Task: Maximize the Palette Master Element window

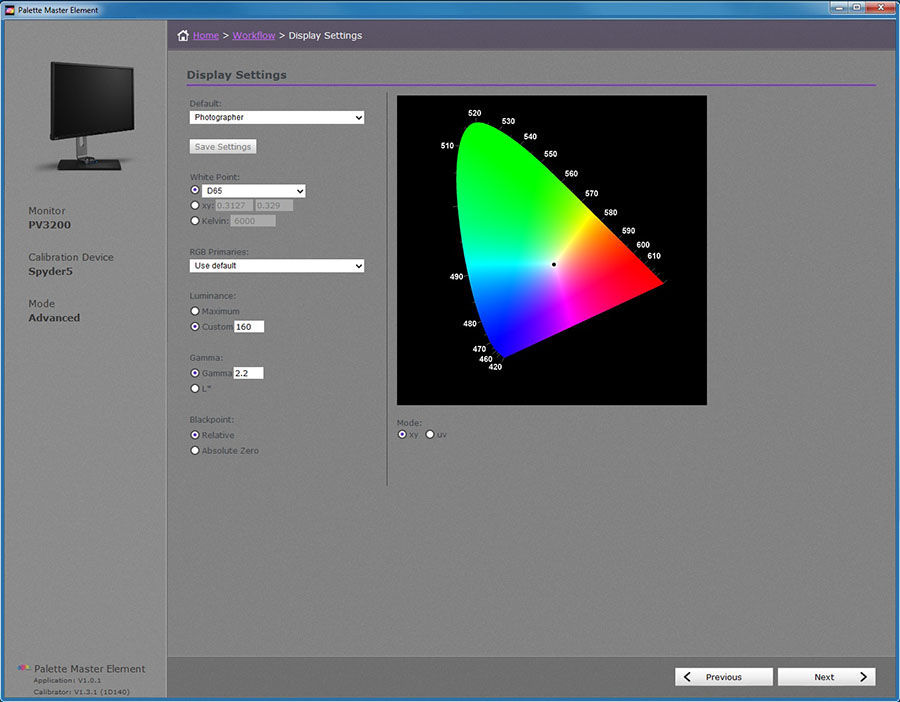Action: pos(856,7)
